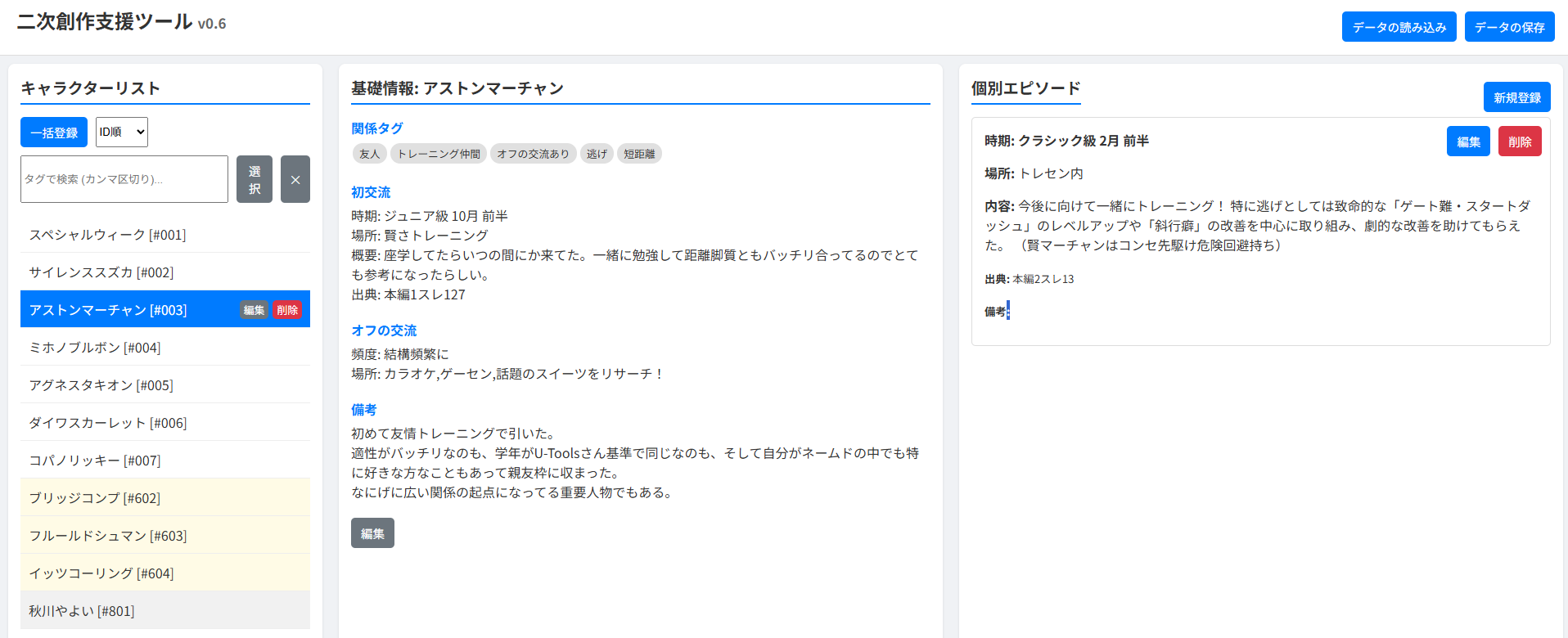Click the 一括登録 bulk register button

[54, 133]
